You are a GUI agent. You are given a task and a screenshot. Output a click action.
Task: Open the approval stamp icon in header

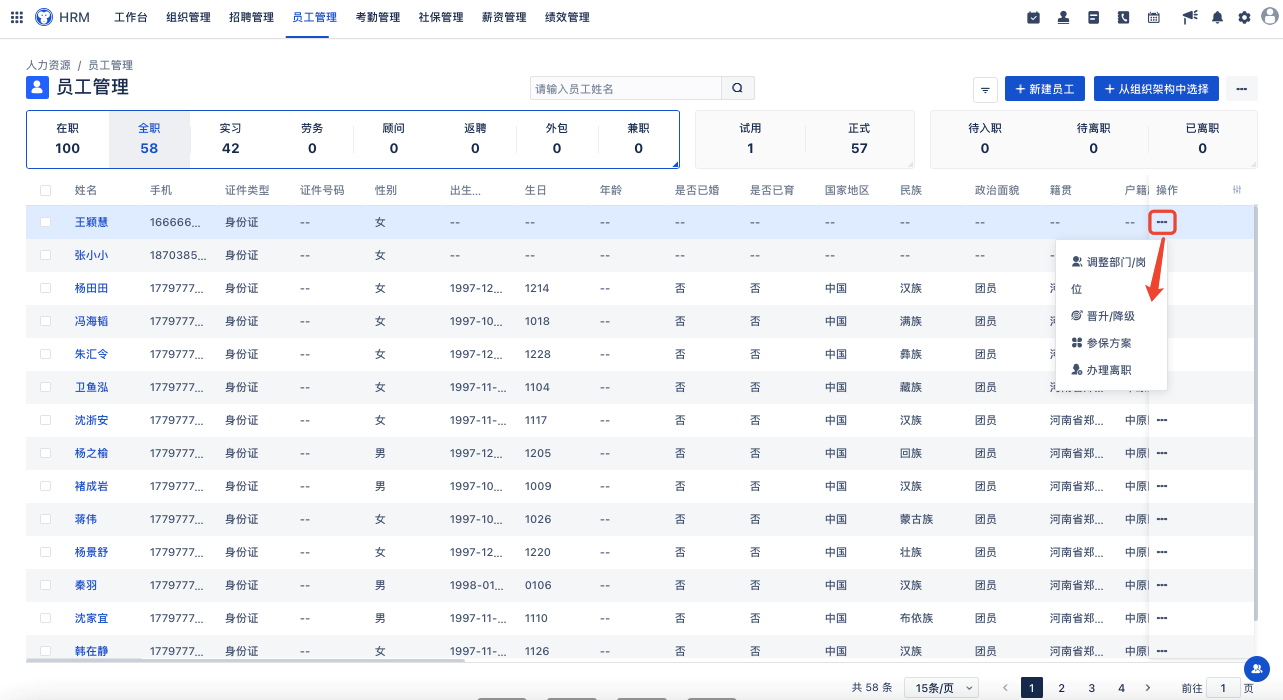tap(1064, 17)
